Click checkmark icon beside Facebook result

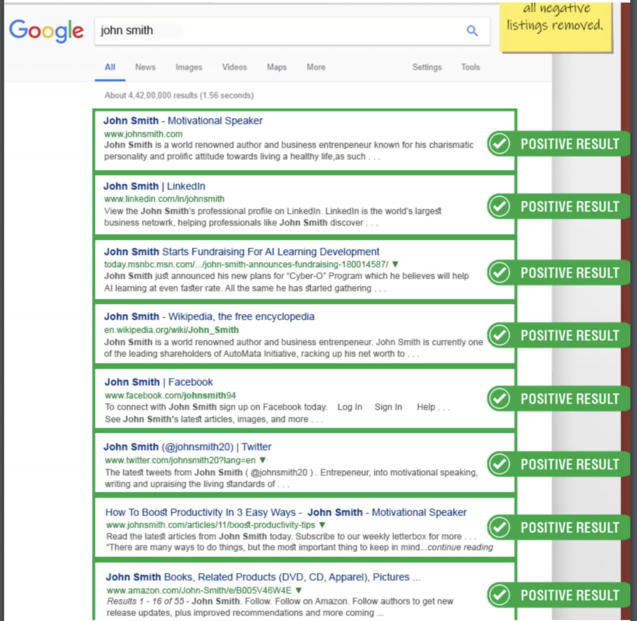[499, 399]
